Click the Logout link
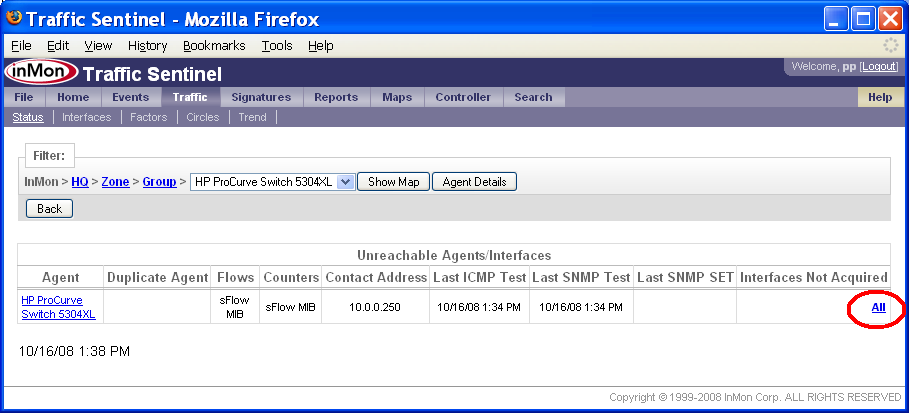Viewport: 909px width, 413px height. (879, 66)
